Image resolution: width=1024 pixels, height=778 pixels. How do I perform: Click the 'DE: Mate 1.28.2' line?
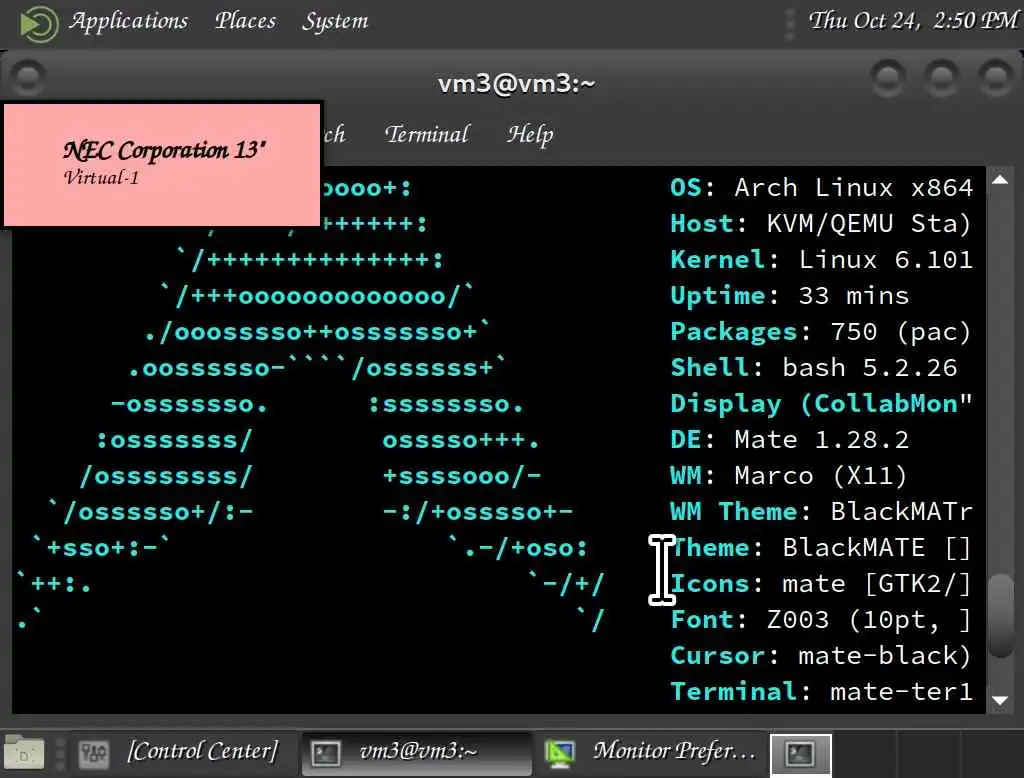[790, 440]
